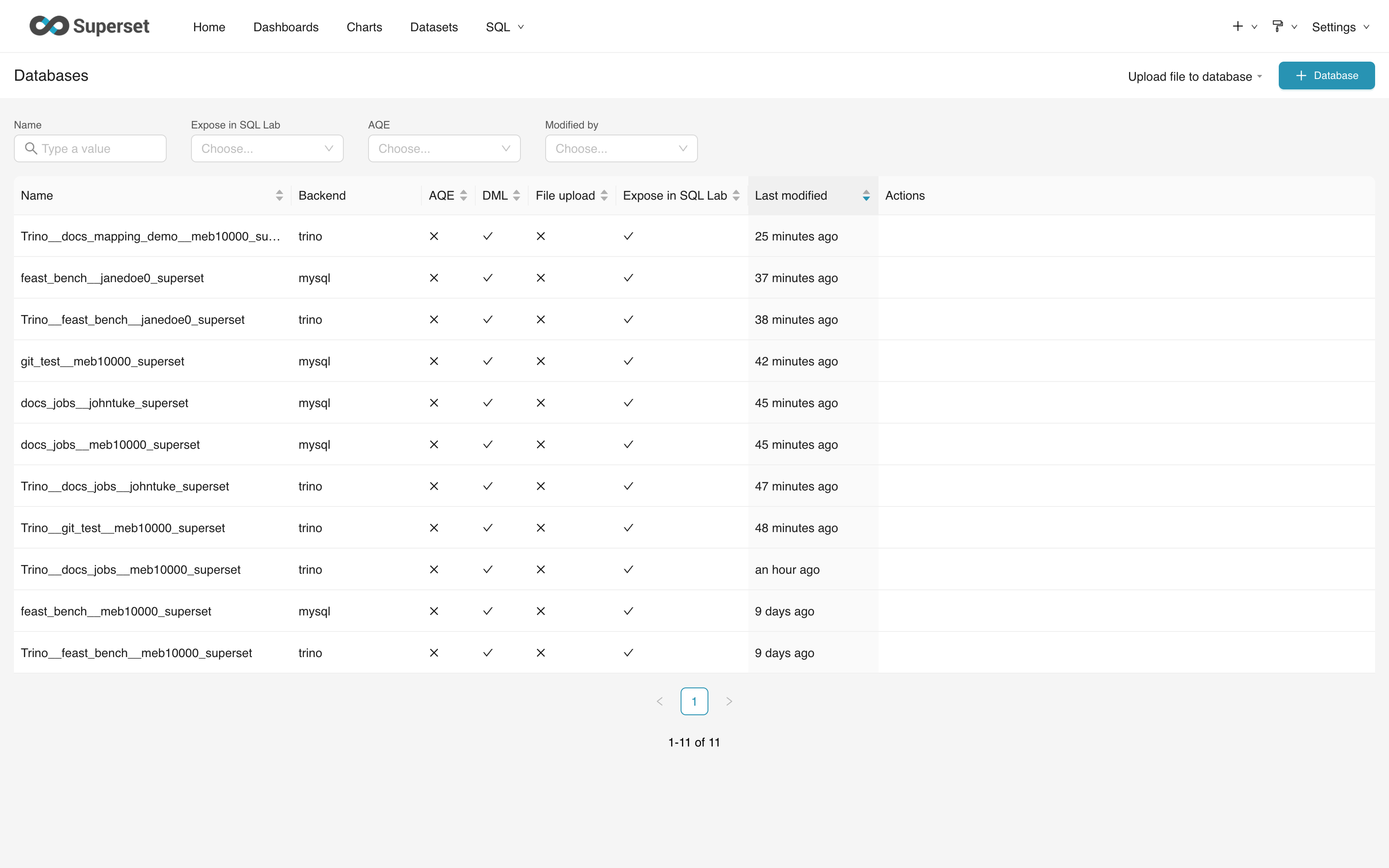The image size is (1389, 868).
Task: Sort table by Name column arrows
Action: pyautogui.click(x=279, y=196)
